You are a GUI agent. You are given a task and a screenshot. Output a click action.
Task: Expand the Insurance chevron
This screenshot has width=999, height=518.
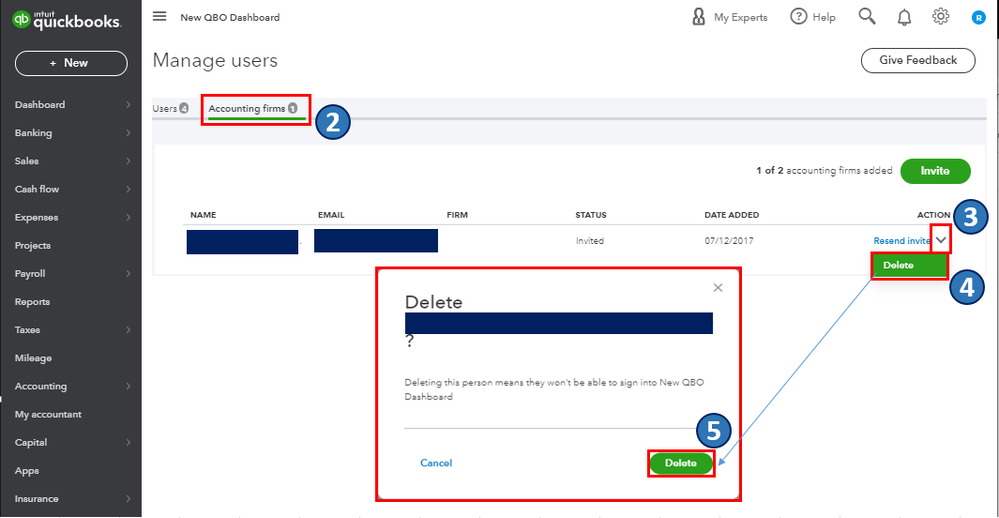[128, 498]
